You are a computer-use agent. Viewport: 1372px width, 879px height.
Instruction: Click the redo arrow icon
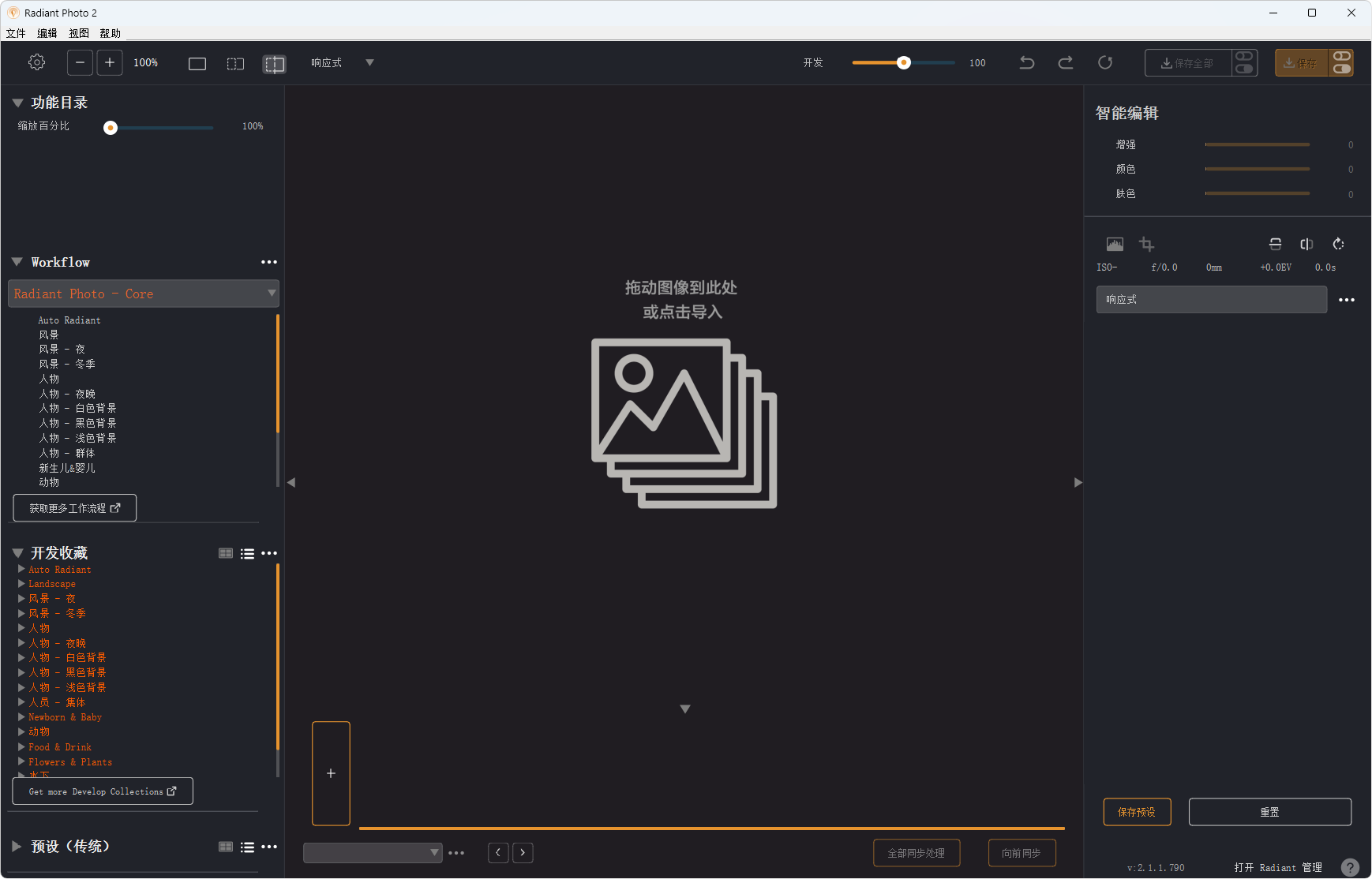[1065, 62]
